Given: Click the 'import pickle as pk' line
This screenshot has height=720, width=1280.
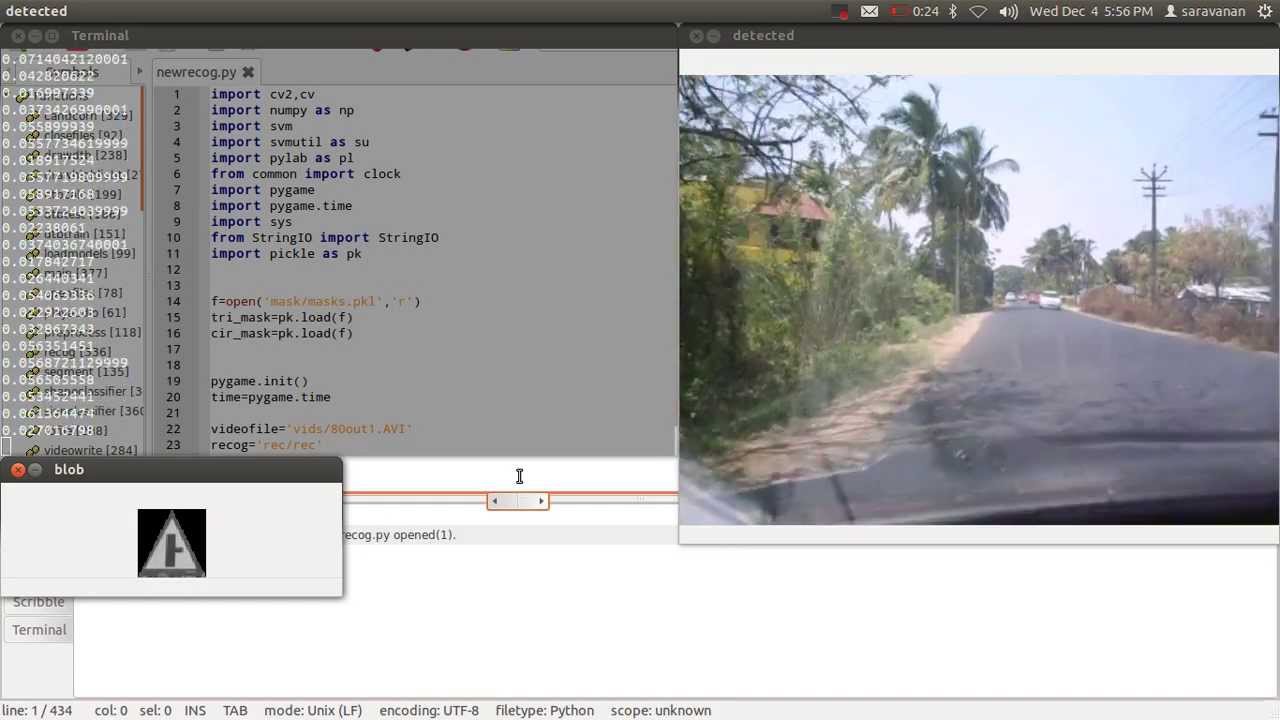Looking at the screenshot, I should pyautogui.click(x=286, y=254).
